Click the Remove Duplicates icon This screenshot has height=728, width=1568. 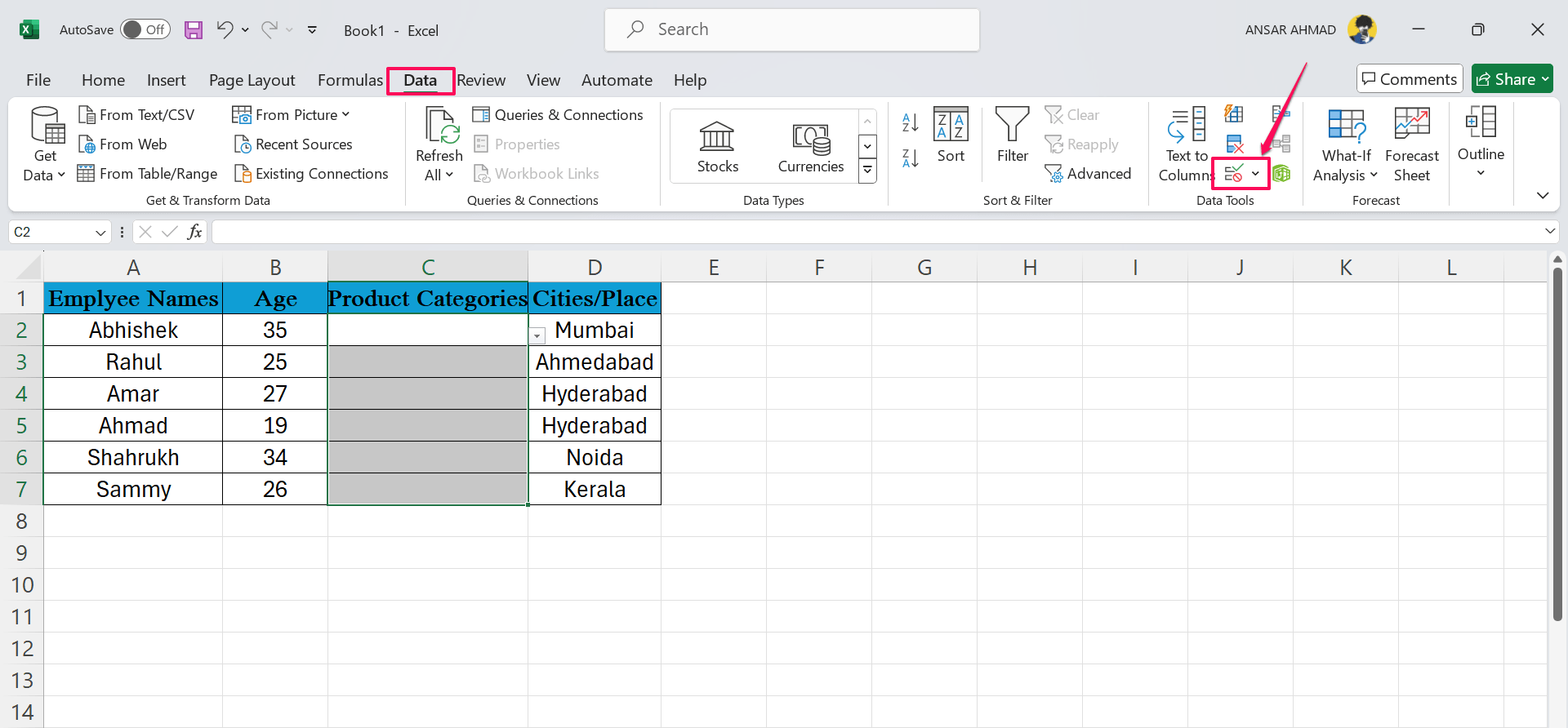1235,144
